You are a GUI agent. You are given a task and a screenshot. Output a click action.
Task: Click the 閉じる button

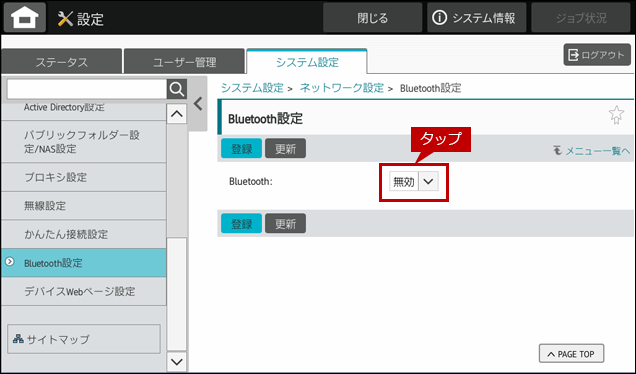click(x=372, y=18)
